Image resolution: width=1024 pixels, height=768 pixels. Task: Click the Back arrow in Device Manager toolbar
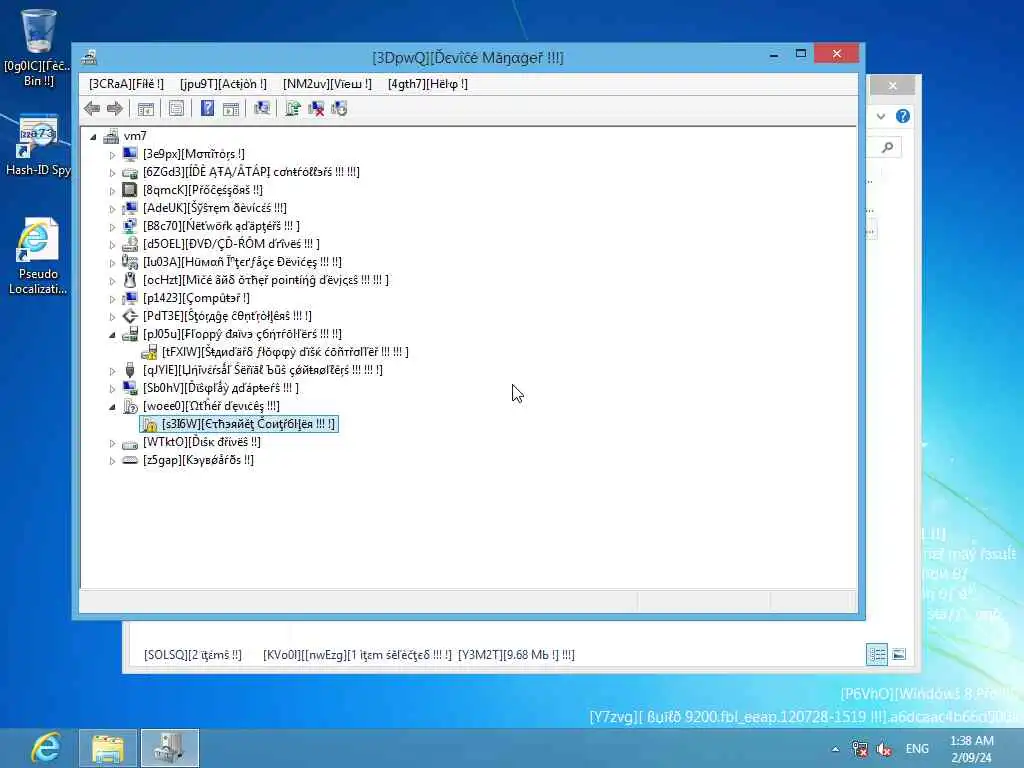click(92, 109)
